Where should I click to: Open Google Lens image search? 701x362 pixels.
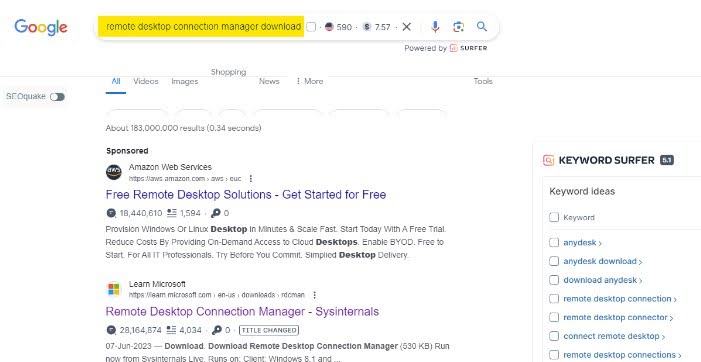[x=458, y=27]
